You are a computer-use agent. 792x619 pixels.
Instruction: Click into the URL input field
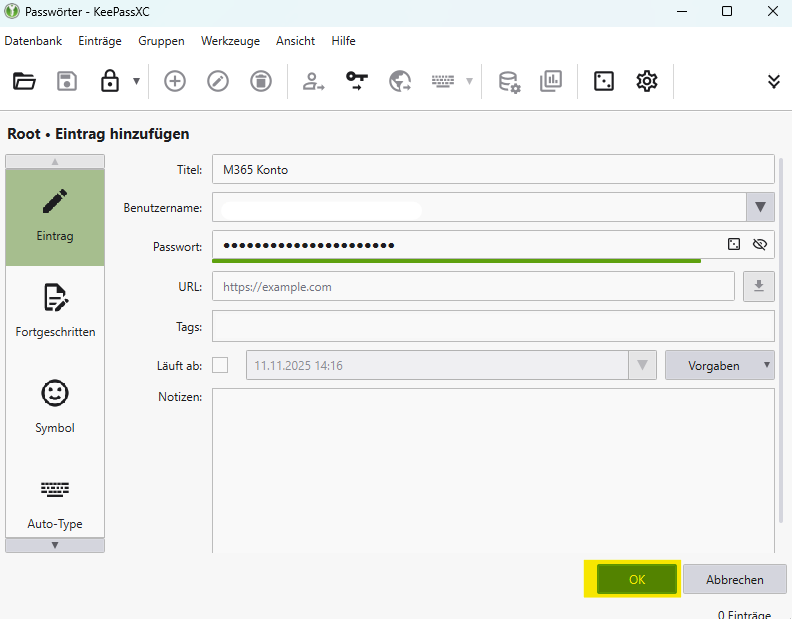(x=473, y=286)
